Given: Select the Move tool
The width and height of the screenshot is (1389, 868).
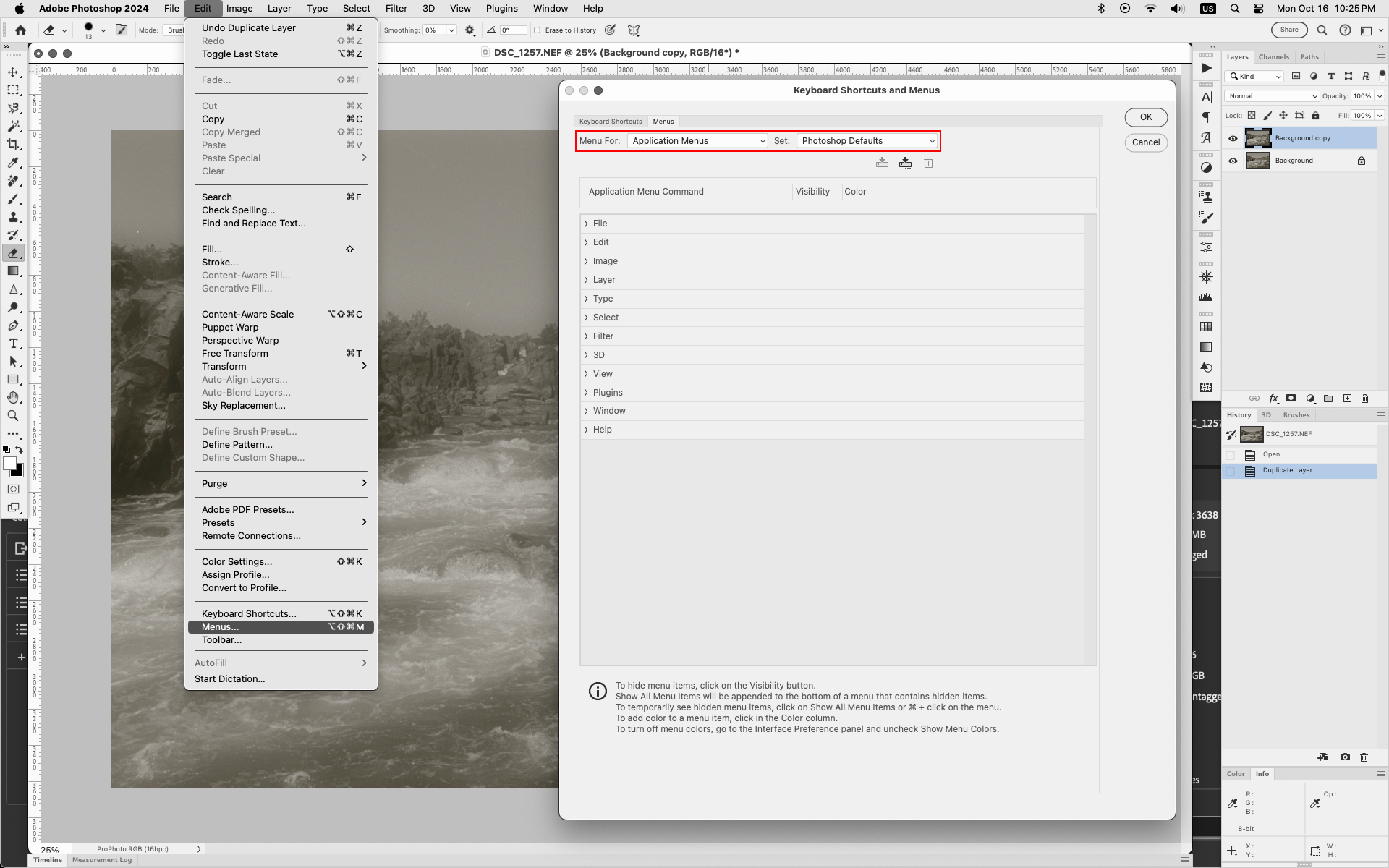Looking at the screenshot, I should coord(13,72).
